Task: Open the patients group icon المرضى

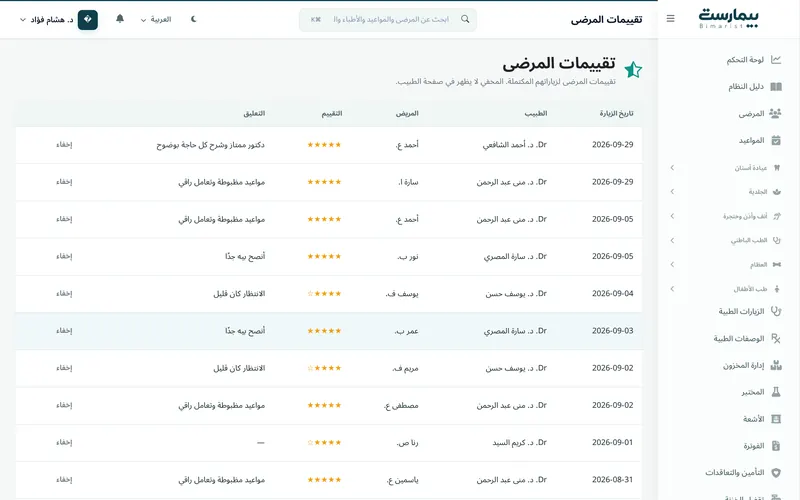Action: pyautogui.click(x=776, y=113)
